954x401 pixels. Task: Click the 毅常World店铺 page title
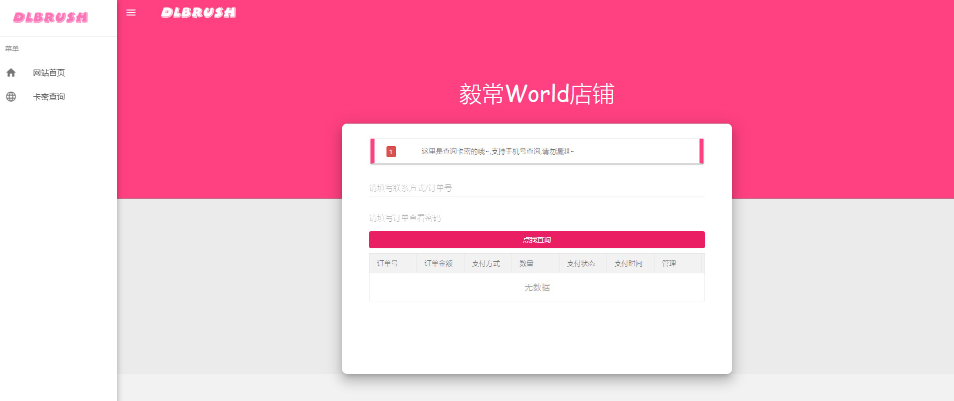pos(537,94)
